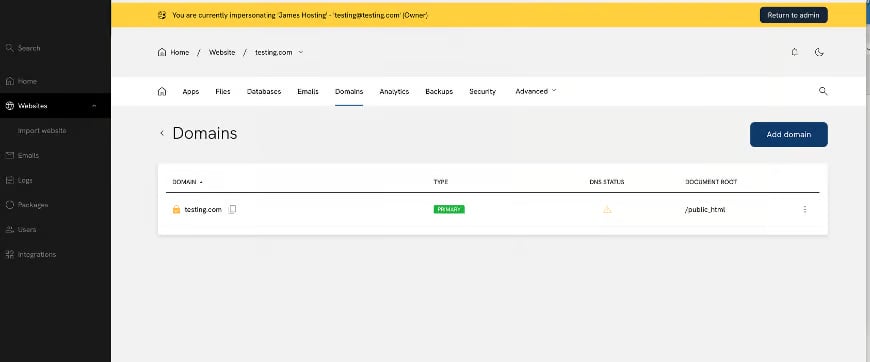Click the Packages circle icon
This screenshot has height=362, width=870.
(x=9, y=205)
